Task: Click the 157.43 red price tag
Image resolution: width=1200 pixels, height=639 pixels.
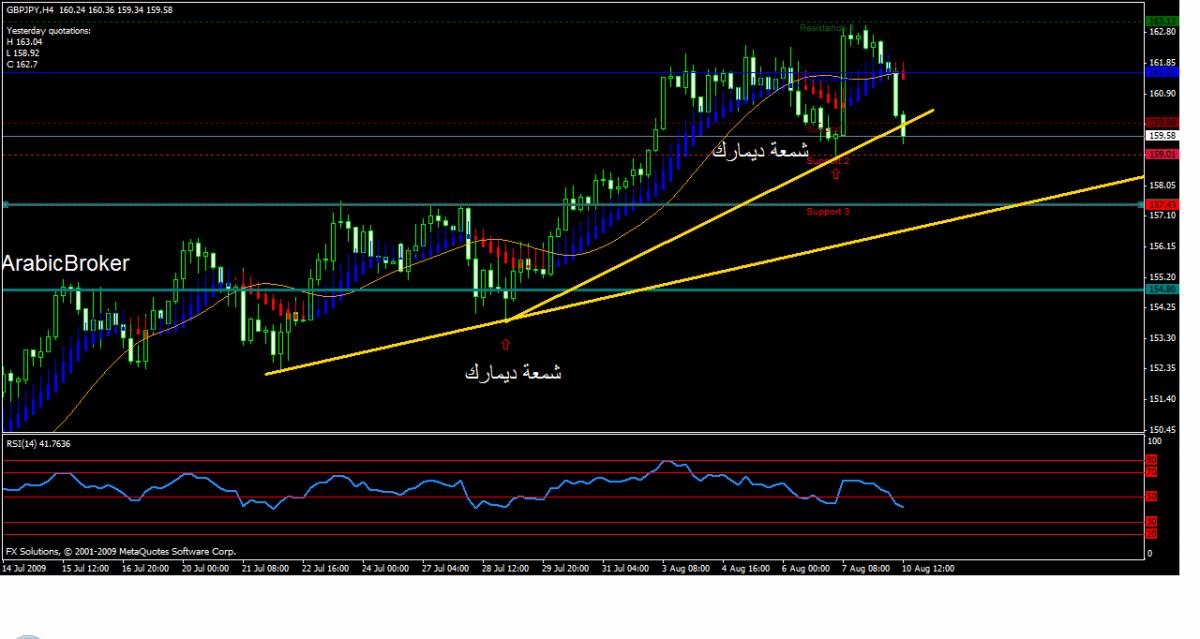Action: pyautogui.click(x=1161, y=204)
